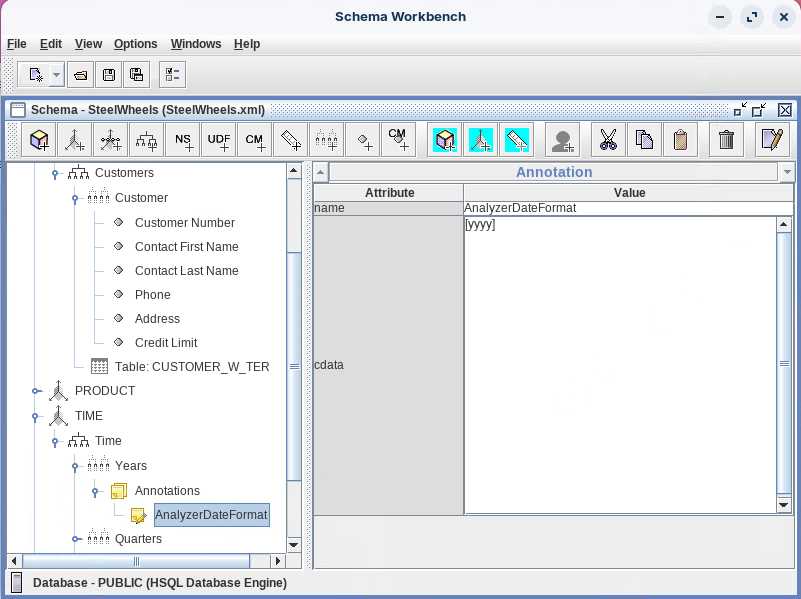Open the Windows menu
The width and height of the screenshot is (801, 599).
[195, 44]
